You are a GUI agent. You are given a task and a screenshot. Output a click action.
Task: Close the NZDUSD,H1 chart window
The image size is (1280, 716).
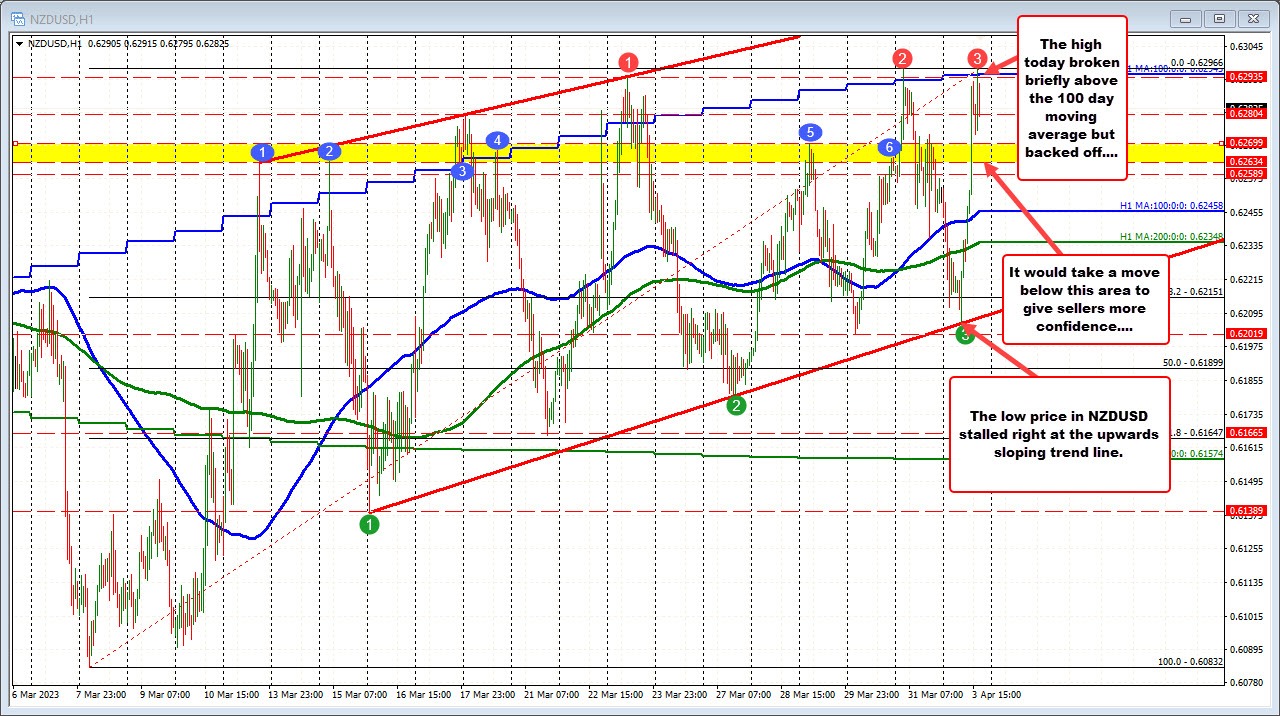[1251, 17]
